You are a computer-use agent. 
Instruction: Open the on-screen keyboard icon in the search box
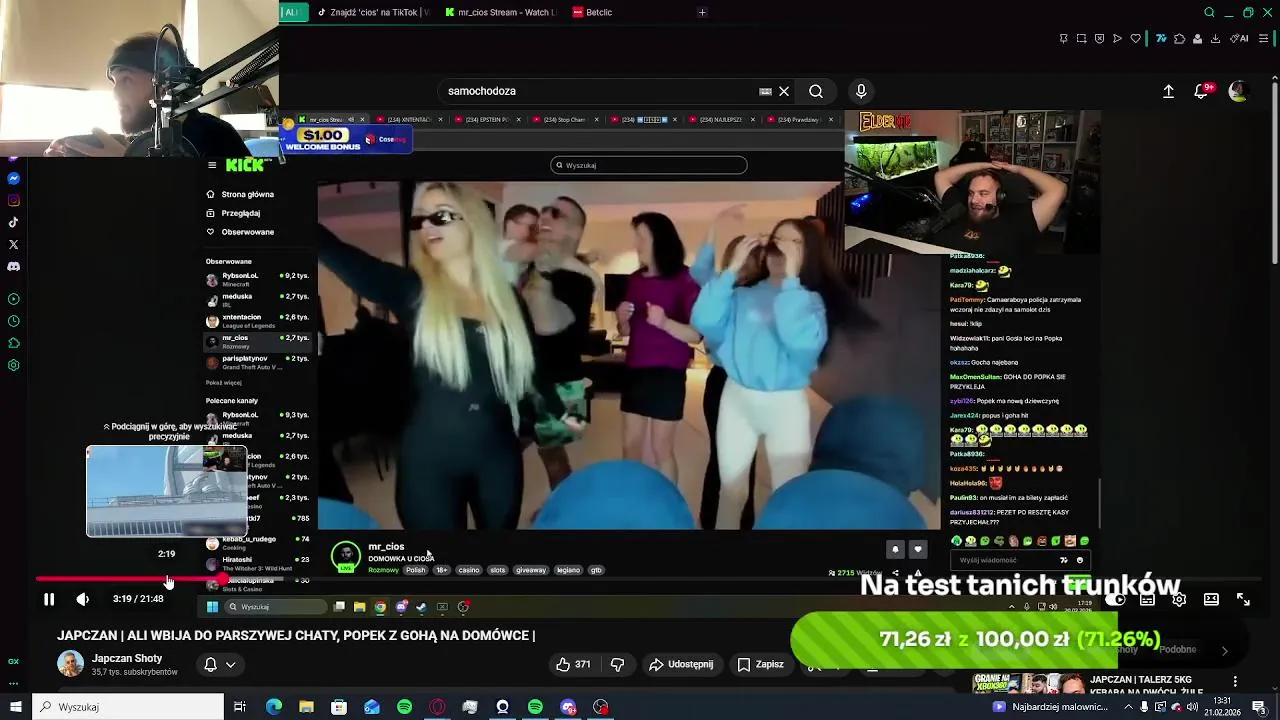click(x=765, y=91)
